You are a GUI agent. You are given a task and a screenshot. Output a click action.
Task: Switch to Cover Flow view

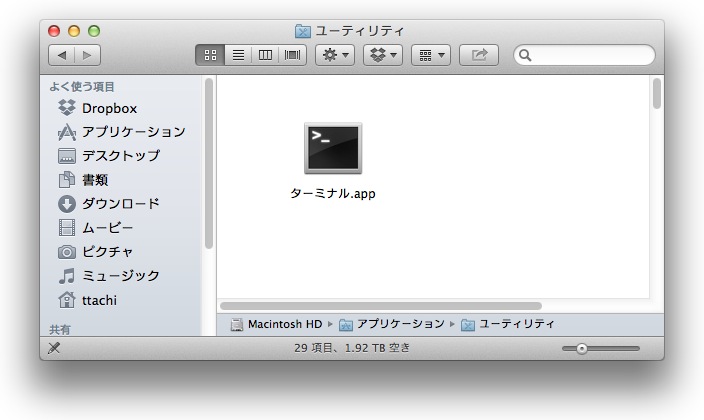pos(292,55)
